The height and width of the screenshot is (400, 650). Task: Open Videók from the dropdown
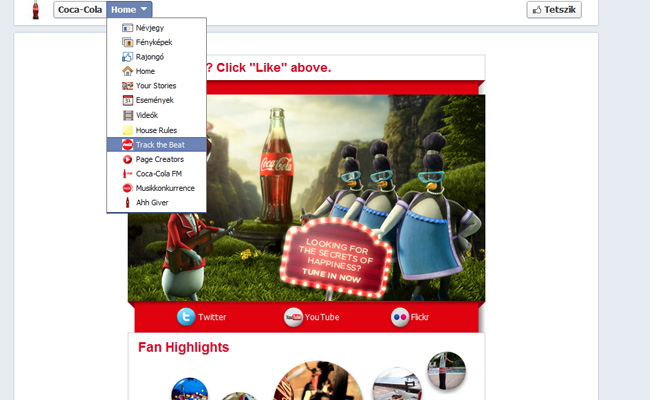coord(157,115)
